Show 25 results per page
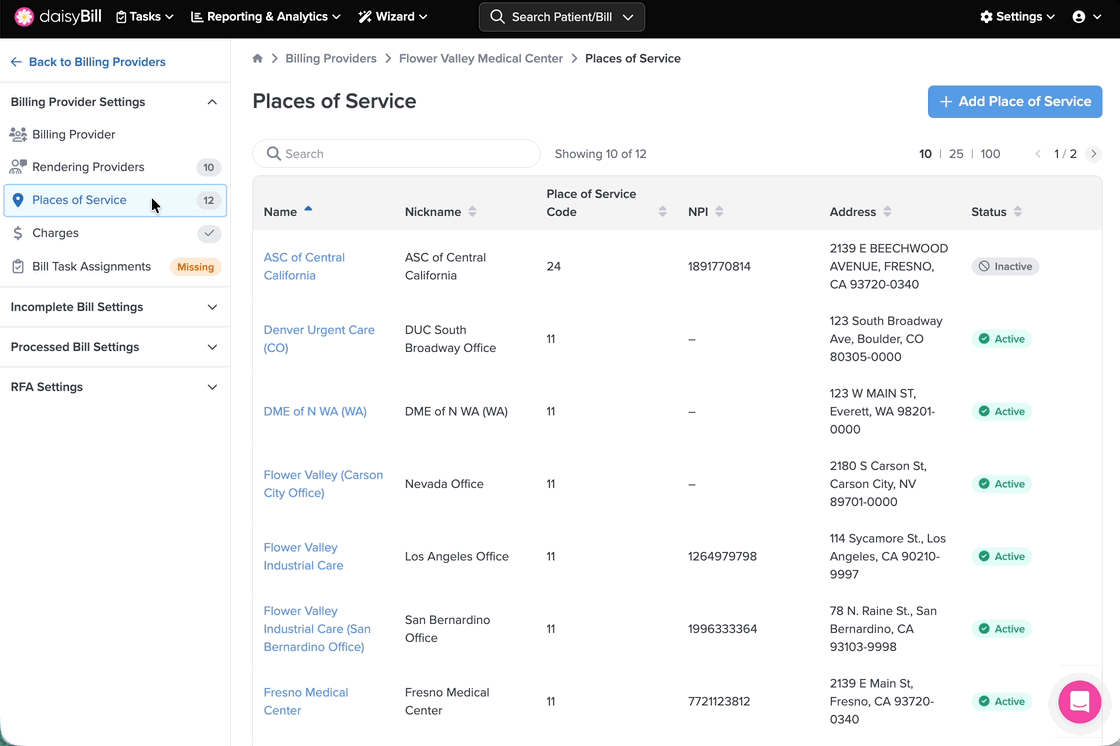 [x=956, y=154]
